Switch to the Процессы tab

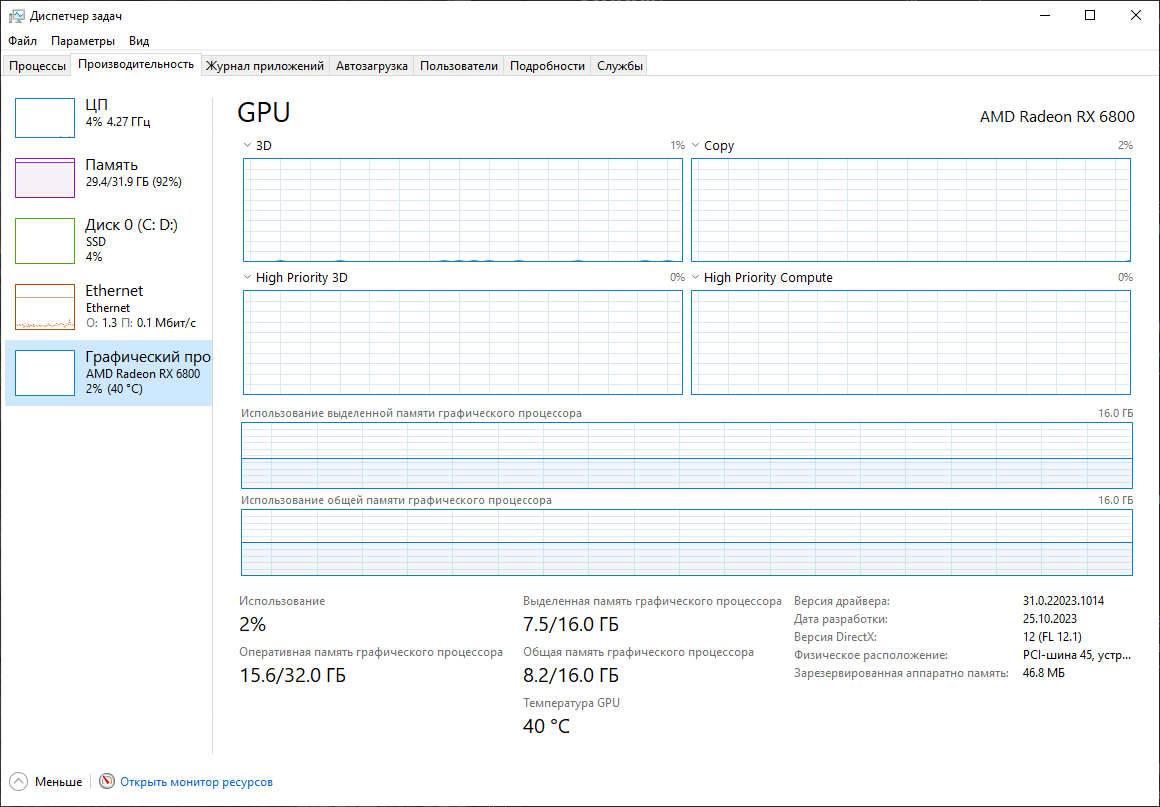(38, 66)
